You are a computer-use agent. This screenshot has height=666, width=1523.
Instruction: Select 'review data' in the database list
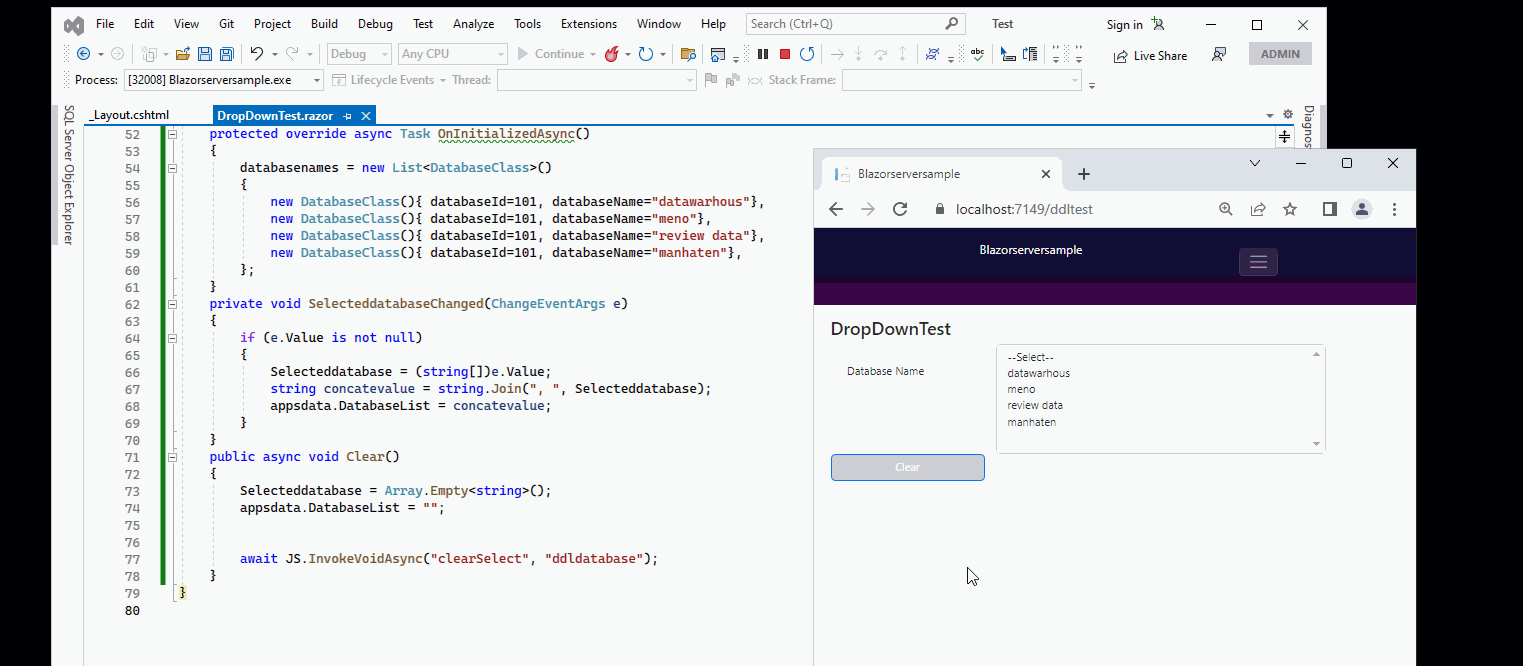(x=1035, y=406)
